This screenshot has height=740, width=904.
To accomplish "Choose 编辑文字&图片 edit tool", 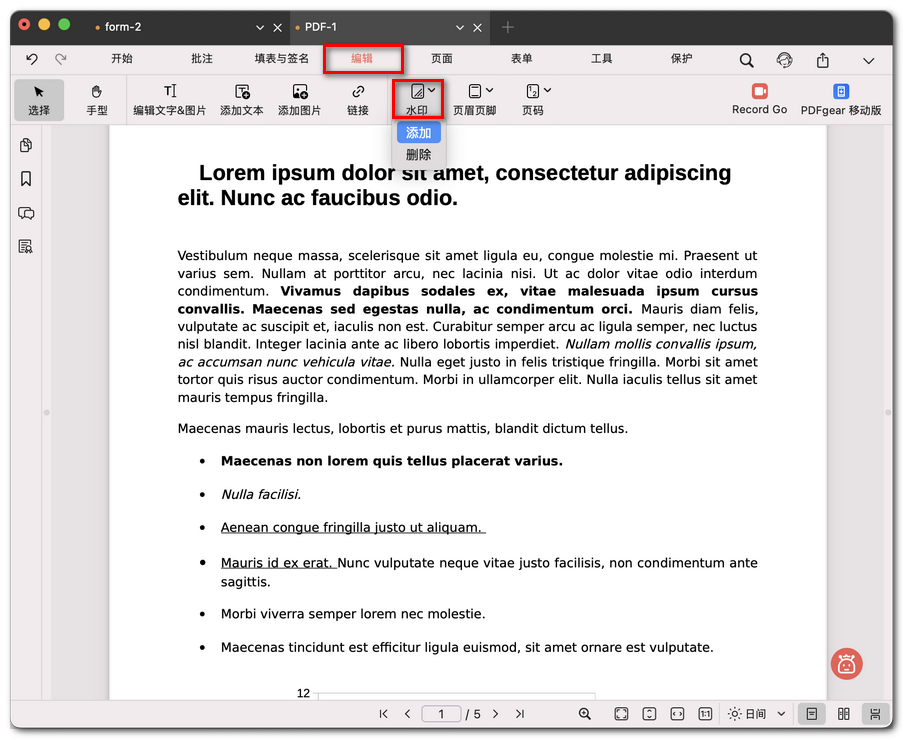I will pos(170,100).
